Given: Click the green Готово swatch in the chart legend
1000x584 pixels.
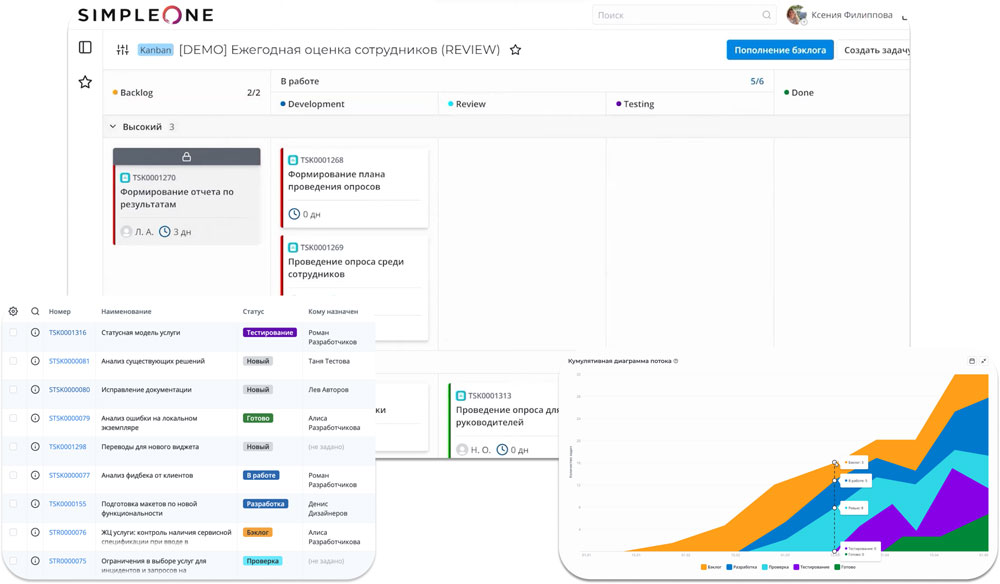Looking at the screenshot, I should (838, 567).
